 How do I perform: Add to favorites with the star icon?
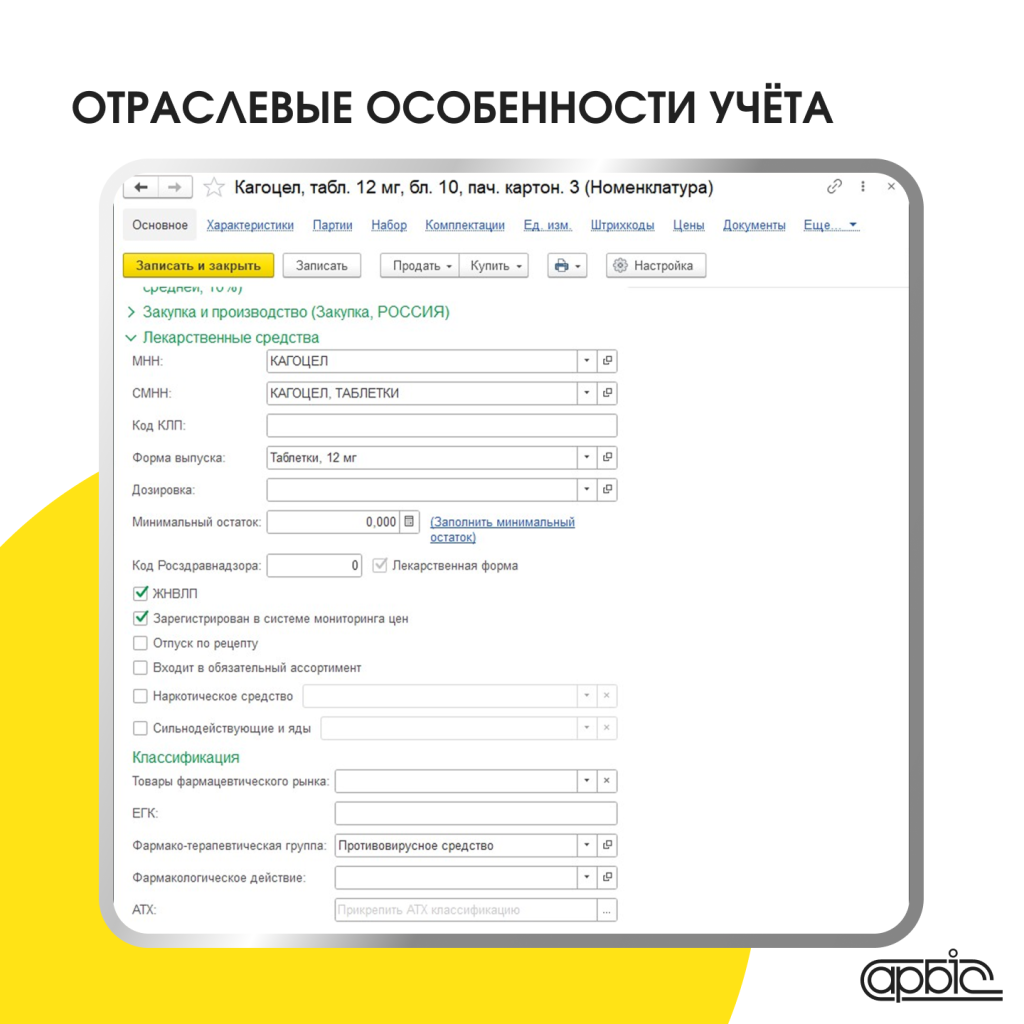click(x=214, y=188)
